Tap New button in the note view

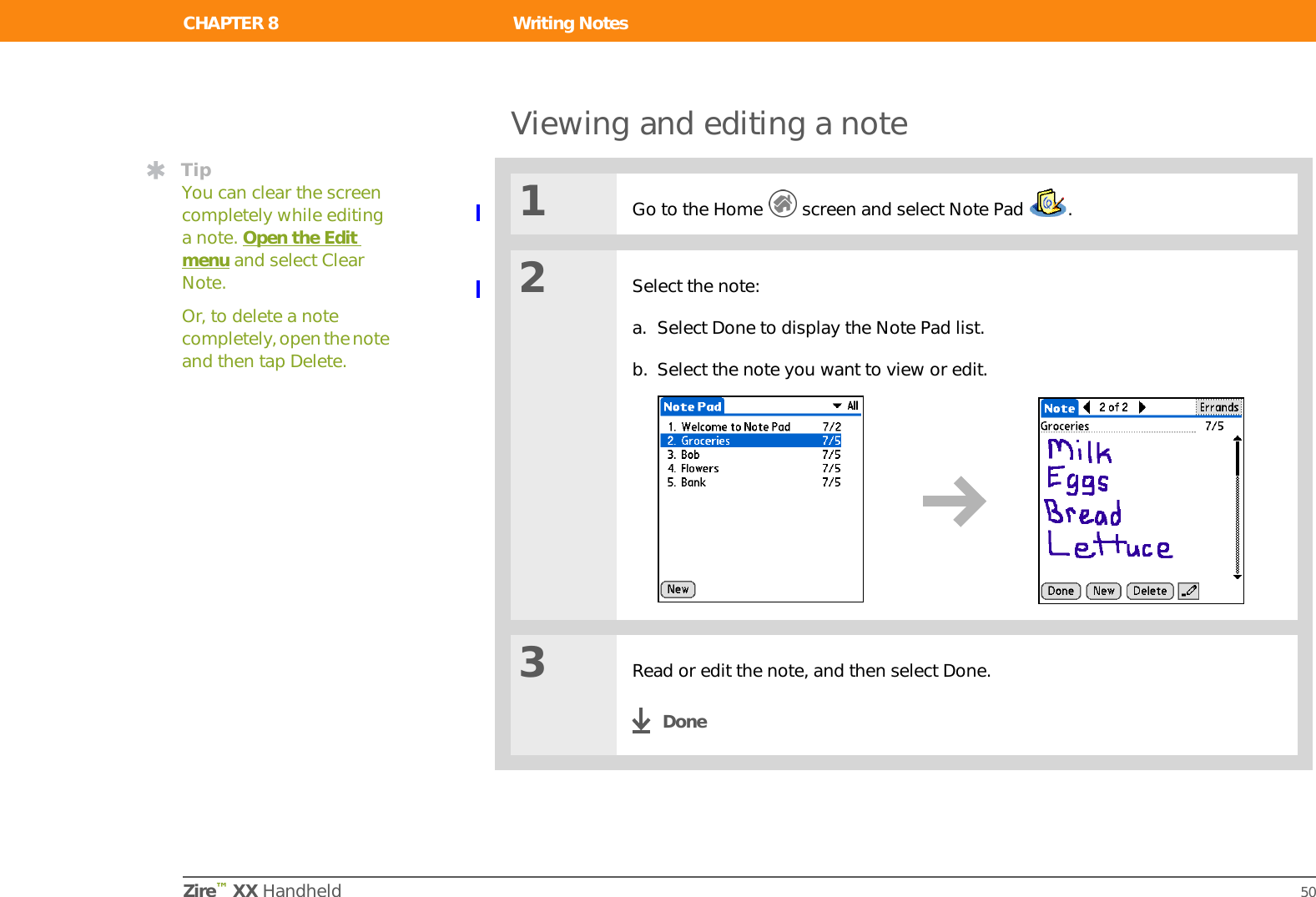(1103, 591)
